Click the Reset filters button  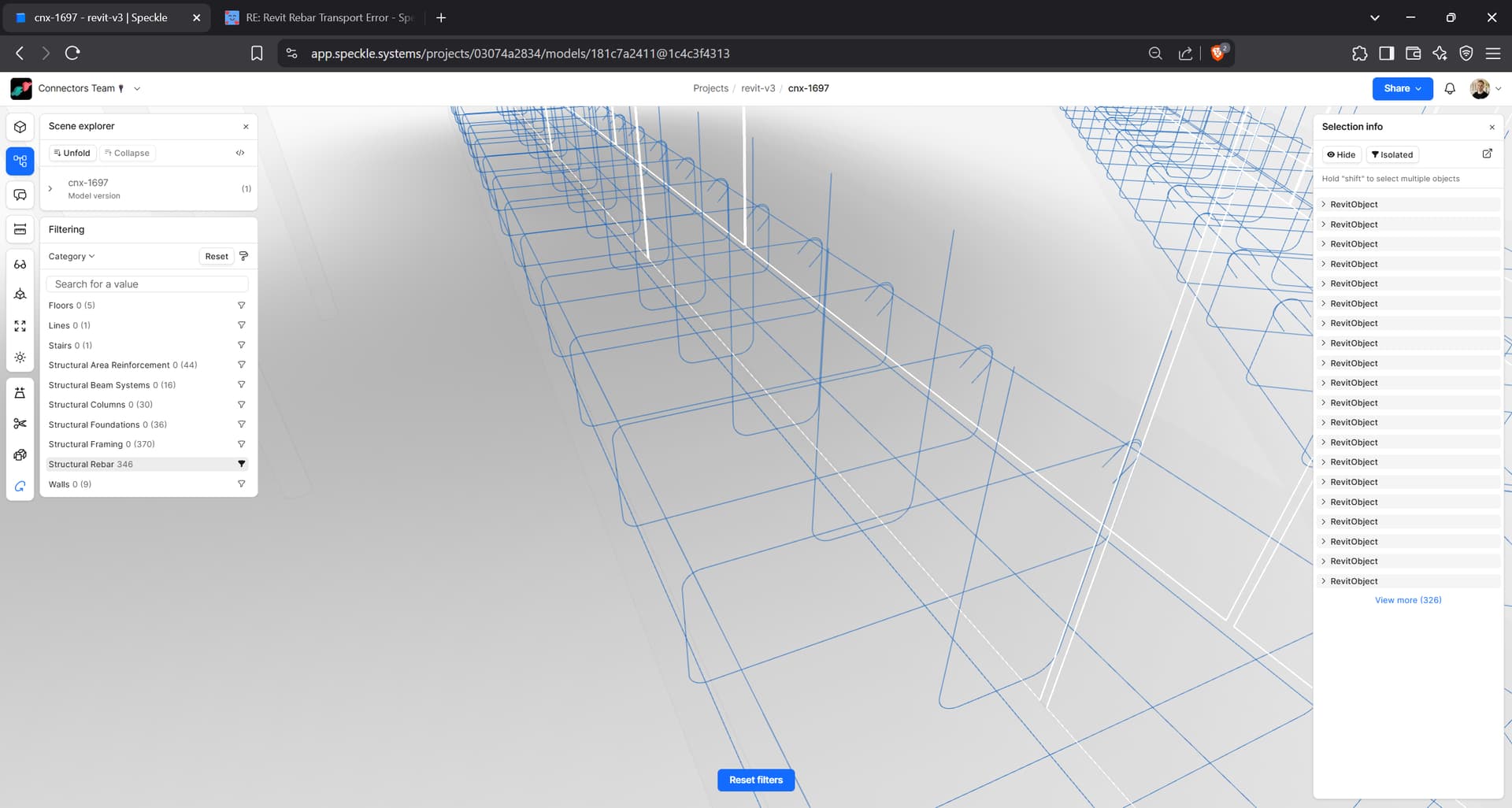point(756,780)
